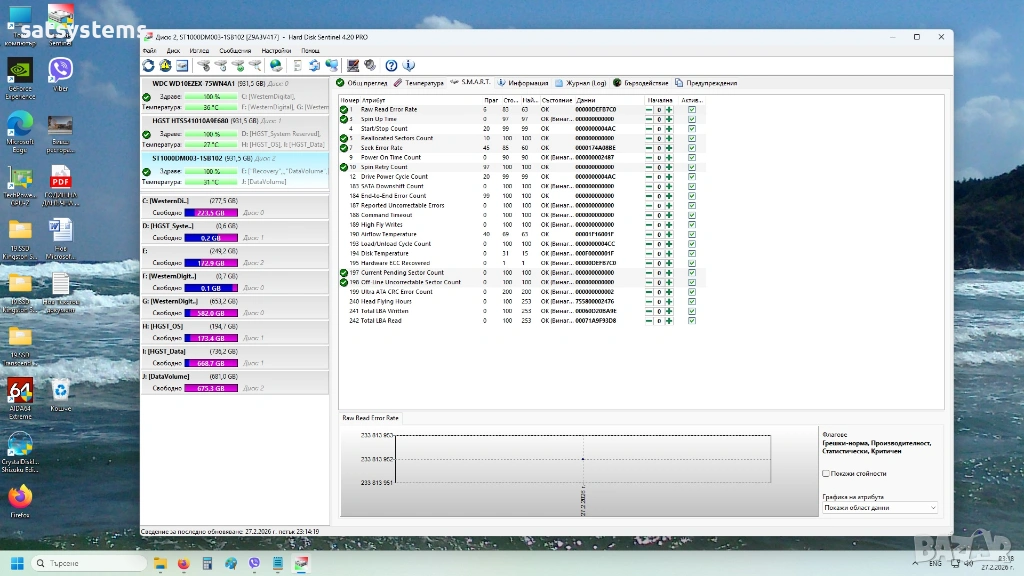Viewport: 1024px width, 576px height.
Task: Click the C: [WesternDi..] free space bar
Action: (210, 213)
